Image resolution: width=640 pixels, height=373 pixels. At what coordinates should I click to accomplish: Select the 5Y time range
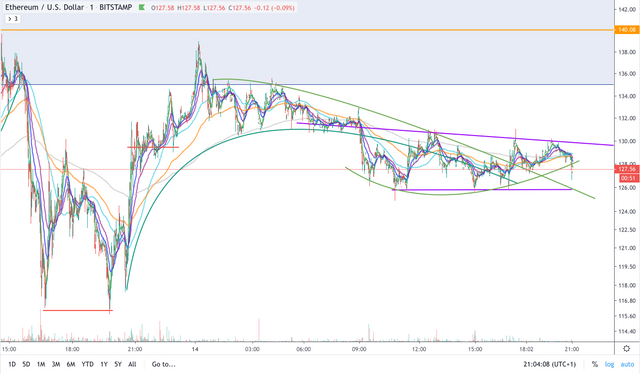[118, 364]
